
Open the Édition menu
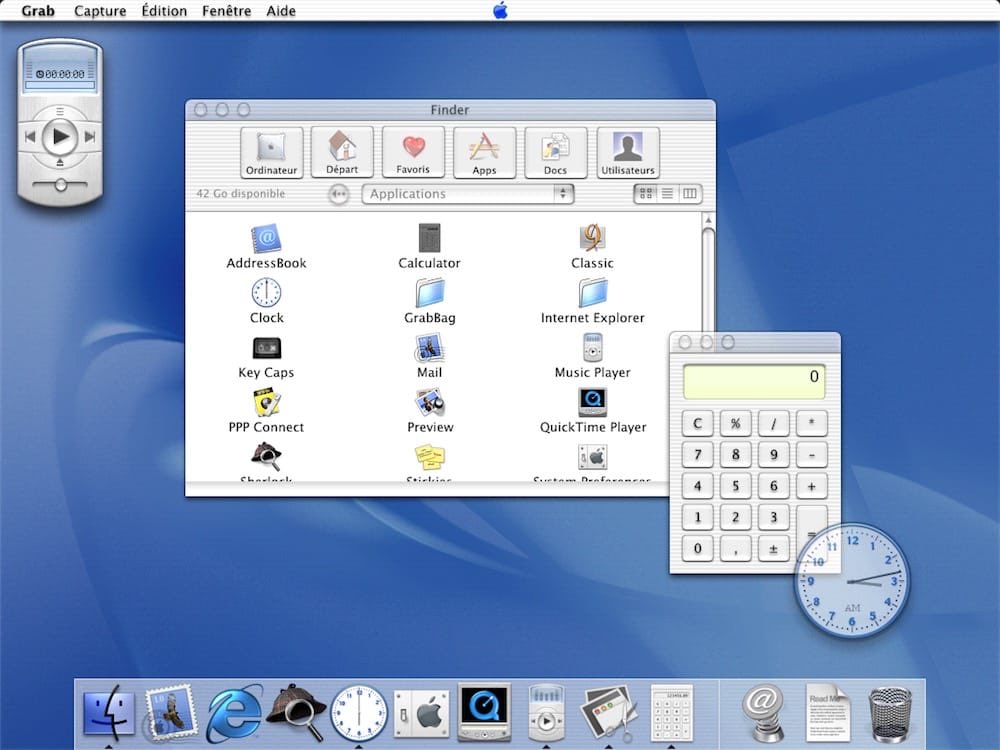tap(164, 11)
